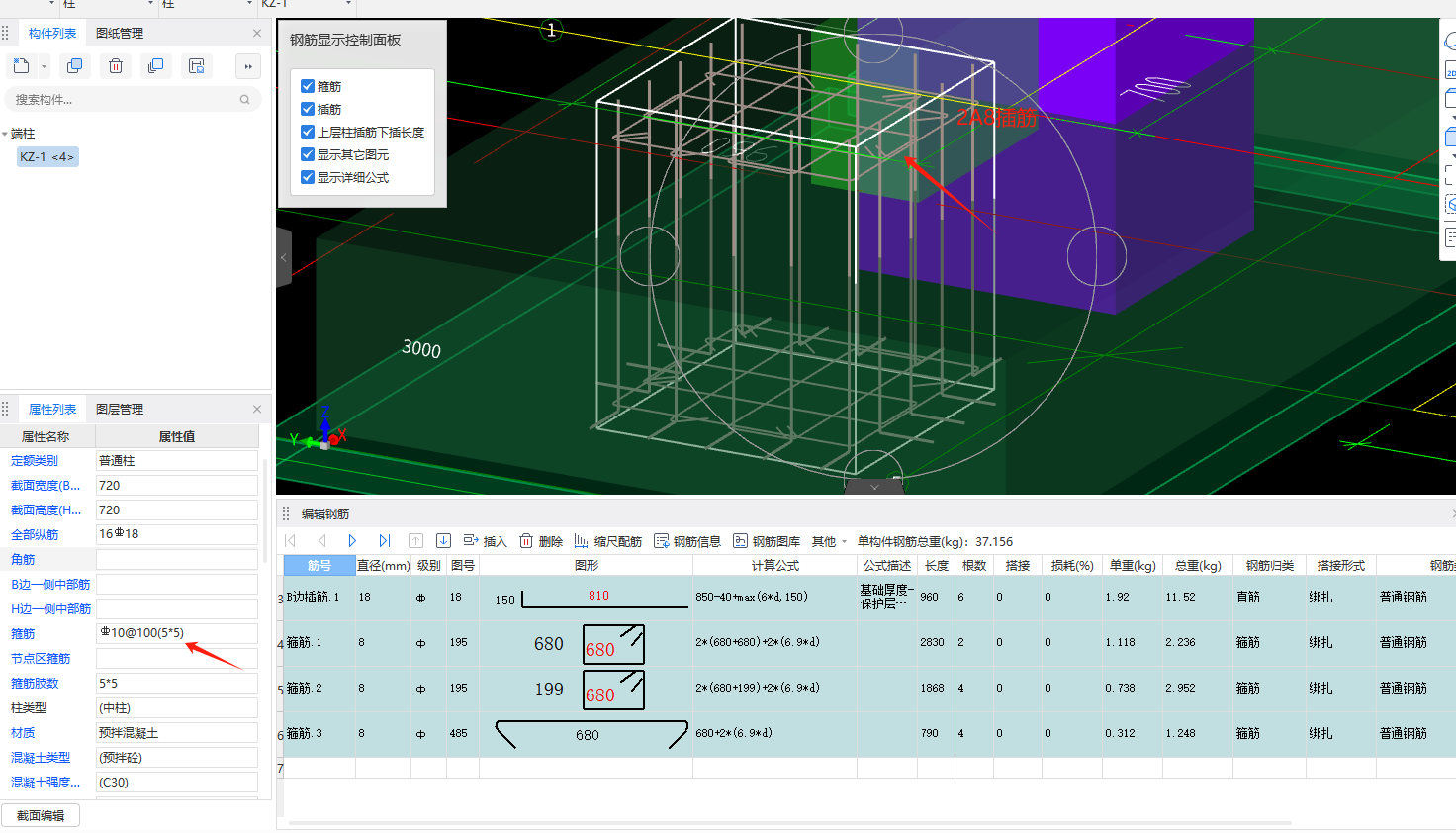The width and height of the screenshot is (1456, 833).
Task: Open the 其他 dropdown menu
Action: (x=829, y=541)
